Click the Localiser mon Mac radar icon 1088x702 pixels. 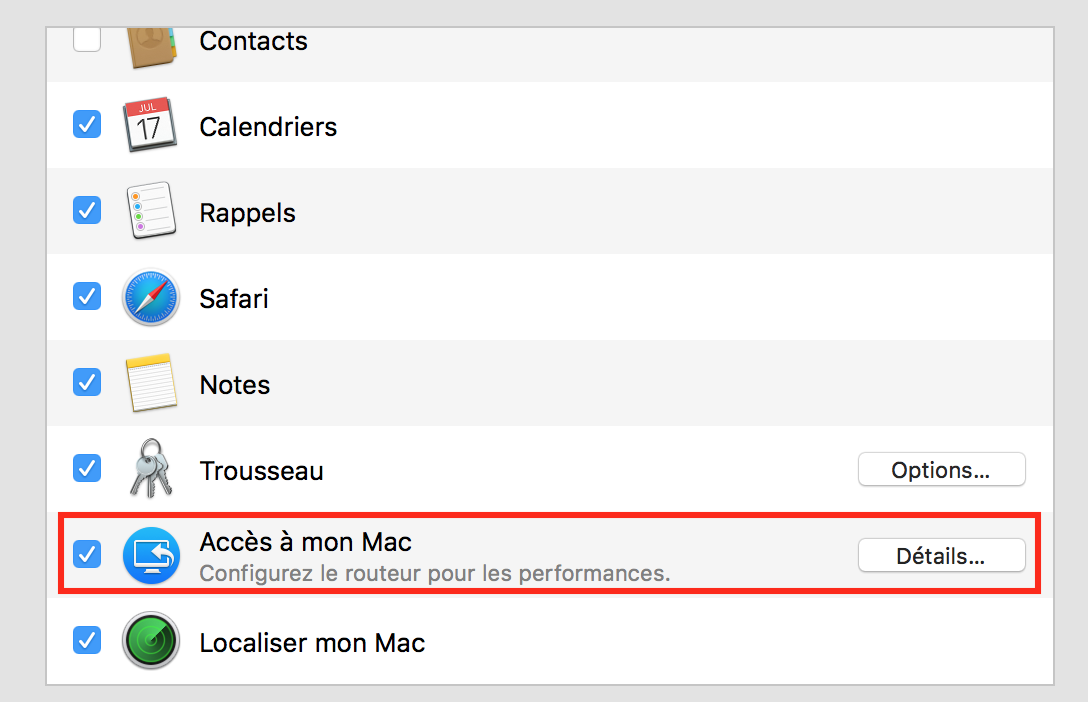(150, 641)
